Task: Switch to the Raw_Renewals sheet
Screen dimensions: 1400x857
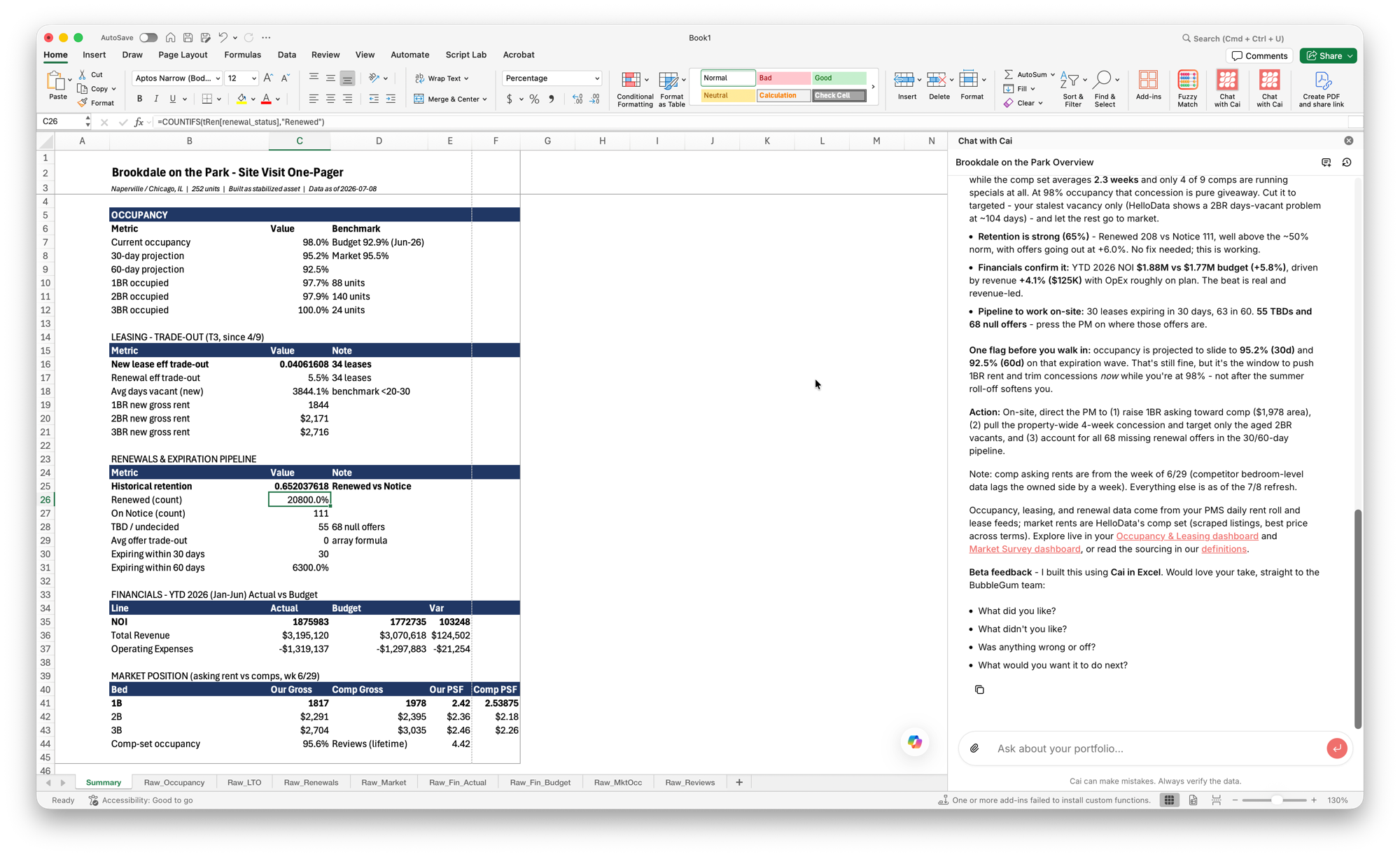Action: pyautogui.click(x=311, y=783)
